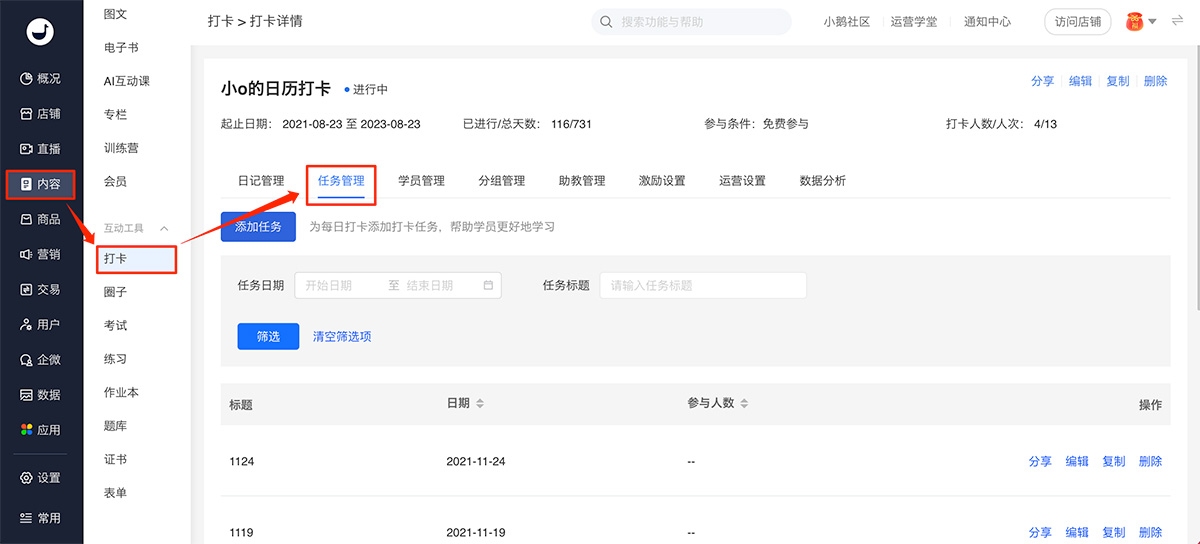The width and height of the screenshot is (1200, 544).
Task: Sort the table by 日期 column
Action: click(479, 404)
